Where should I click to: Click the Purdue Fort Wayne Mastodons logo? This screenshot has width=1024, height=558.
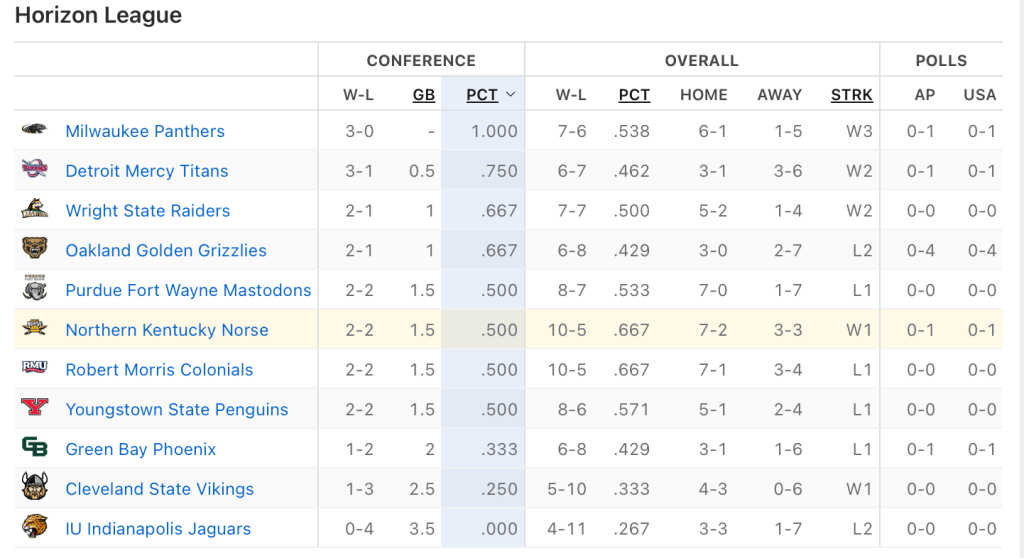tap(34, 289)
